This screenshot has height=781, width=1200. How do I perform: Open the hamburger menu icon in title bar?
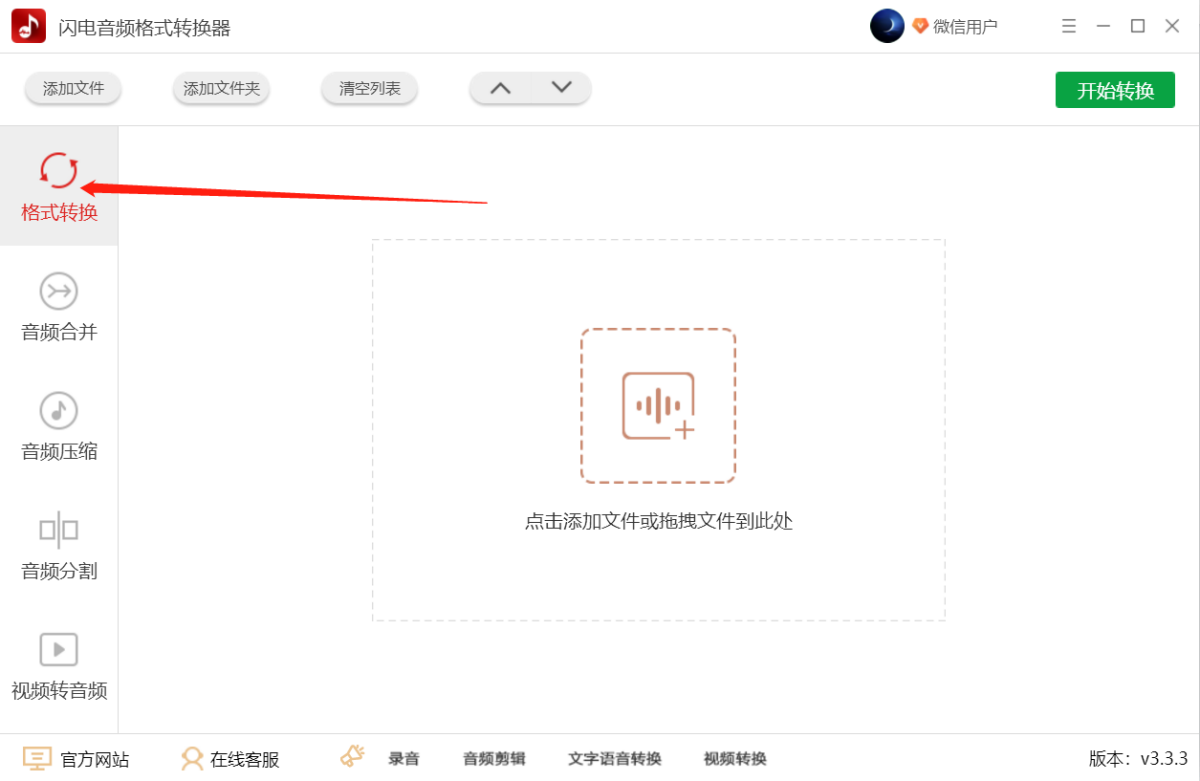pyautogui.click(x=1069, y=26)
